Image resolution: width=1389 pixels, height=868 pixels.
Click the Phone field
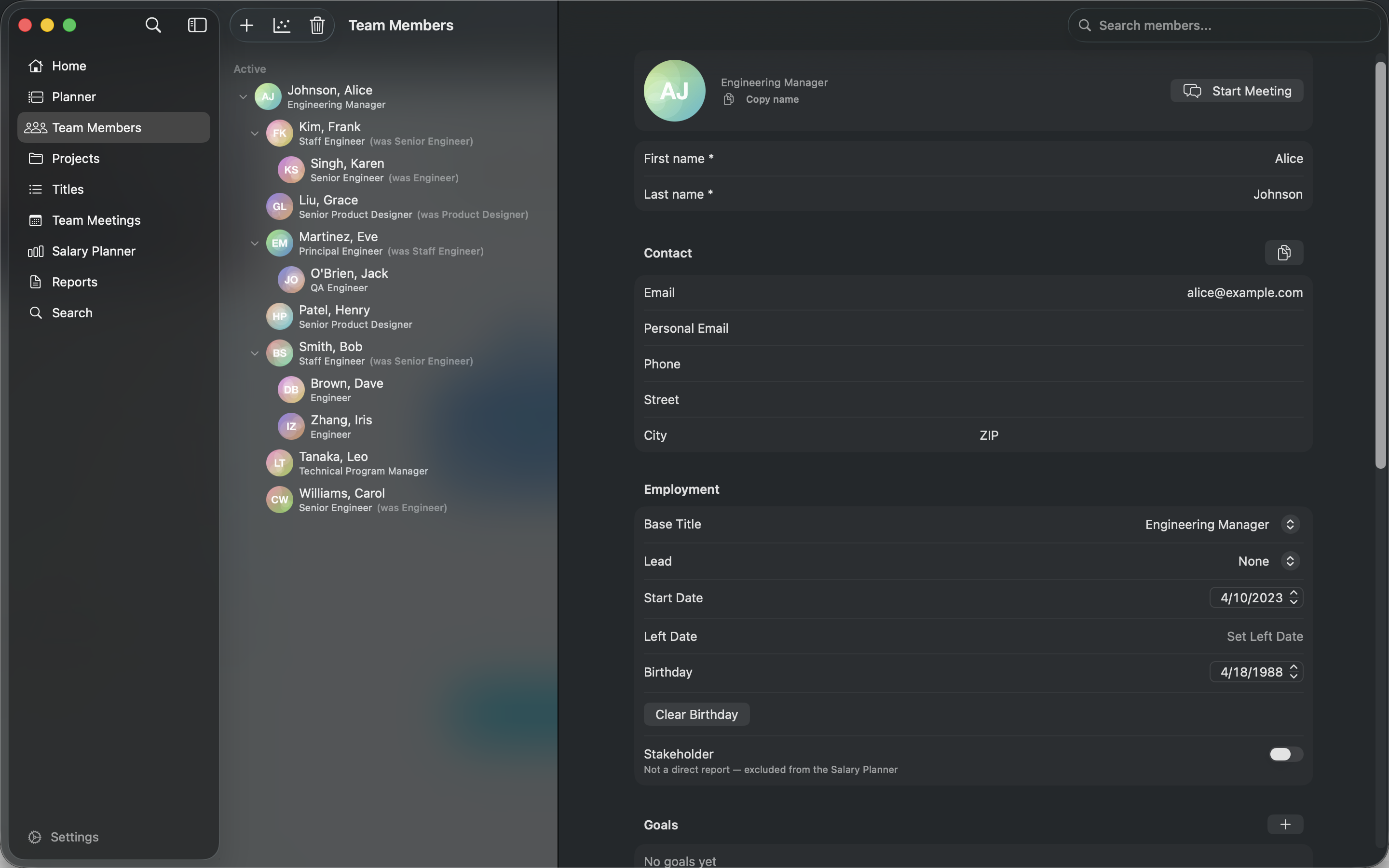(973, 364)
